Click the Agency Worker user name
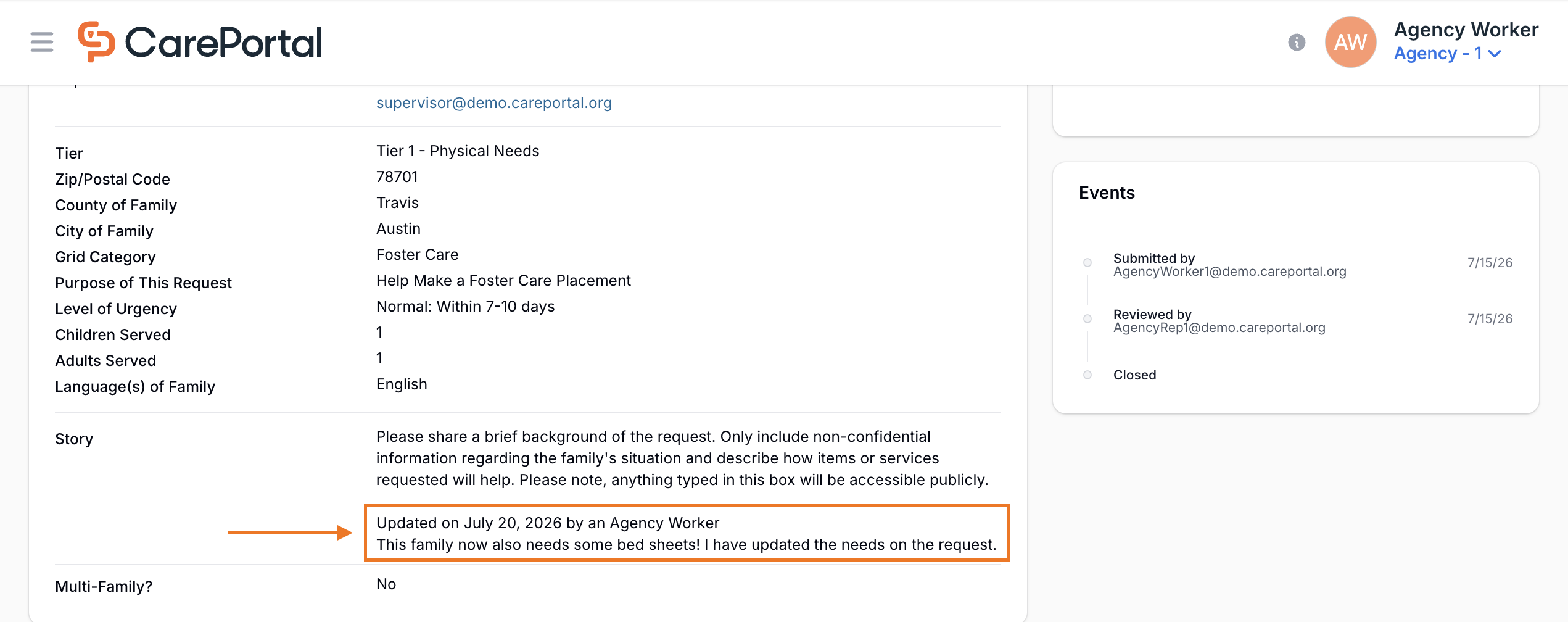Viewport: 1568px width, 622px height. coord(1466,29)
